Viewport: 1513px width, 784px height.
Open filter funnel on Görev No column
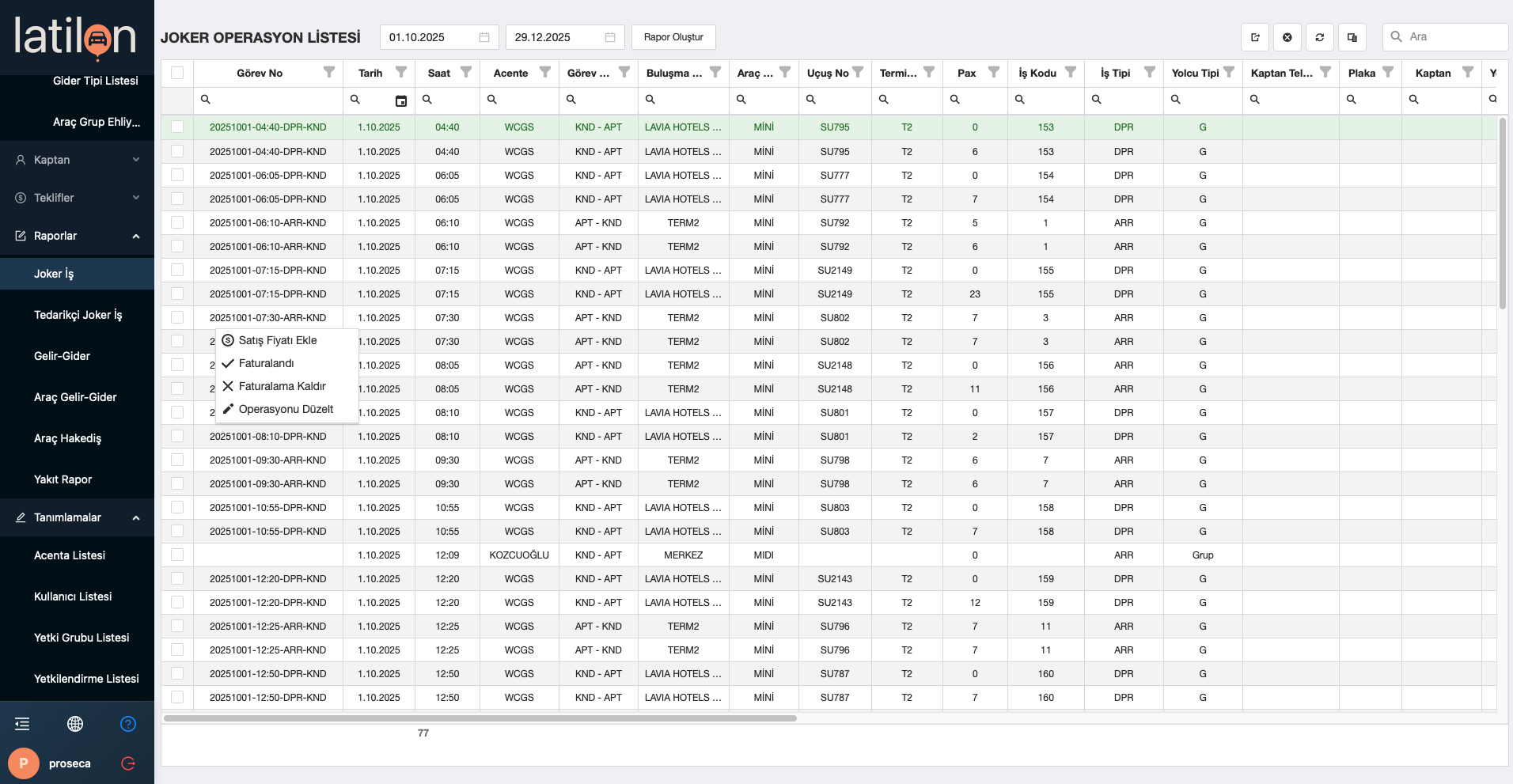(x=329, y=72)
